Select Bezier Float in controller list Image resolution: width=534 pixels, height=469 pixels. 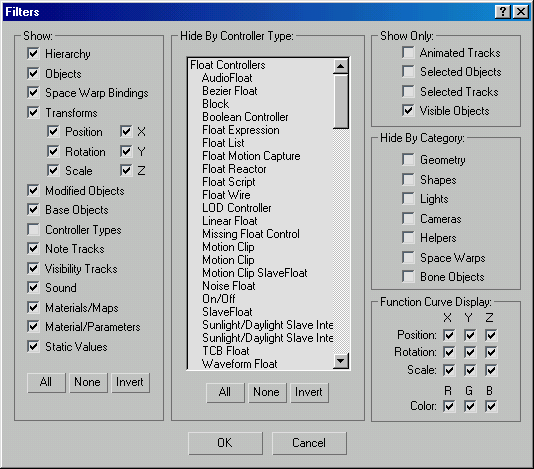[x=230, y=91]
